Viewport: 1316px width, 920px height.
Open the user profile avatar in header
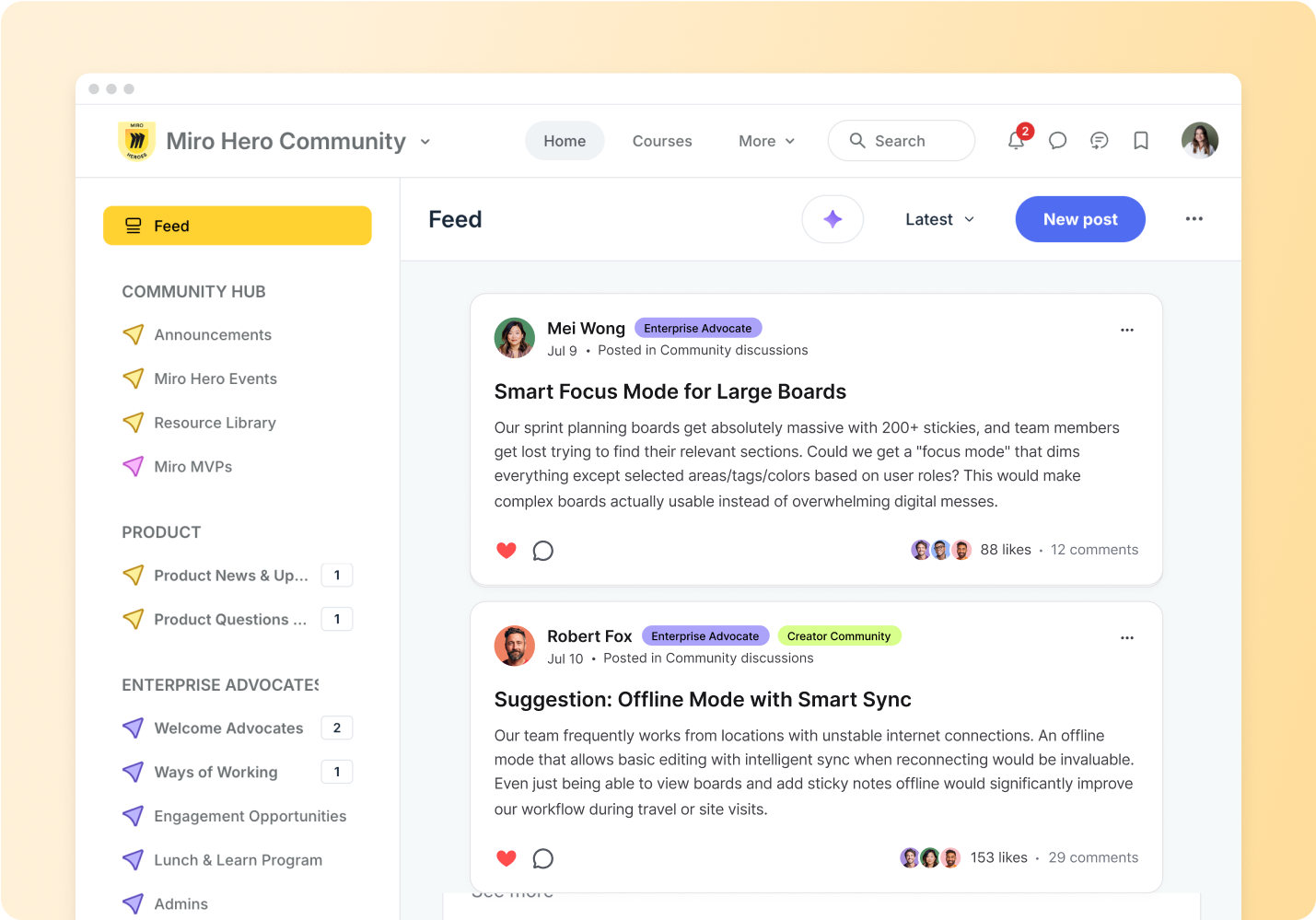(x=1199, y=141)
